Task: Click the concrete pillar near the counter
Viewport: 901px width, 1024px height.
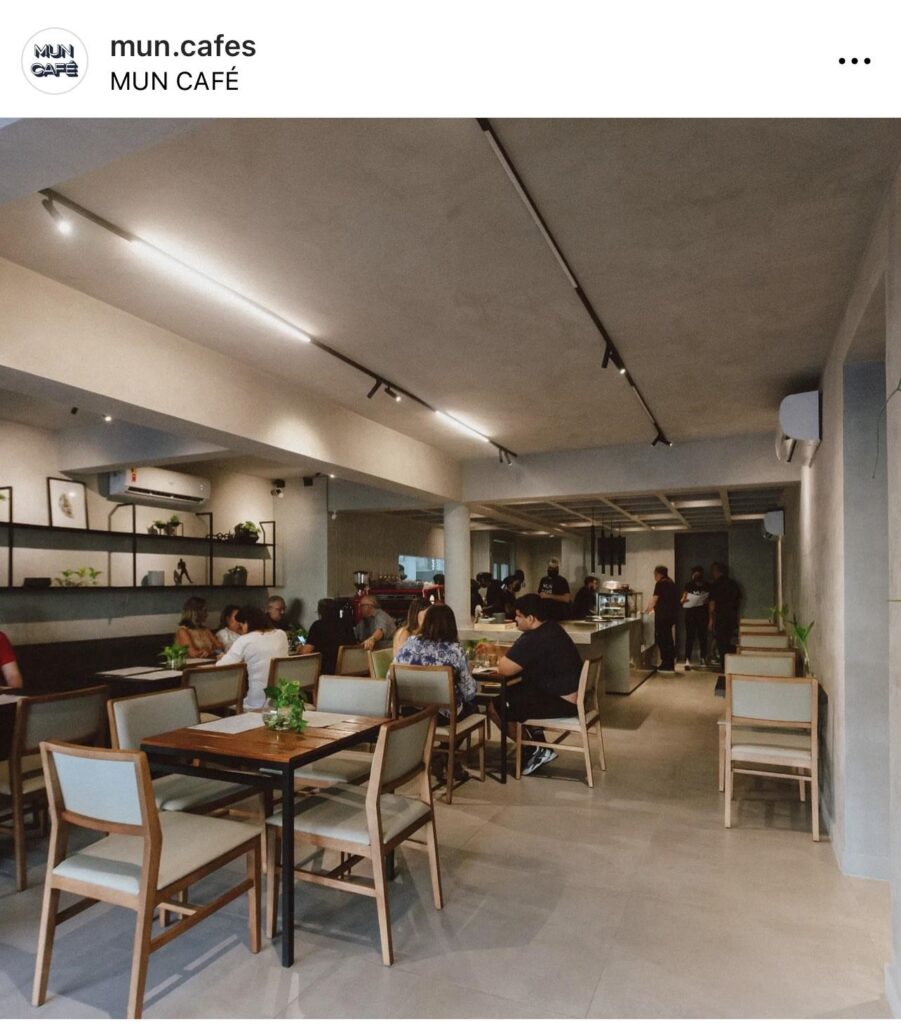Action: tap(458, 565)
